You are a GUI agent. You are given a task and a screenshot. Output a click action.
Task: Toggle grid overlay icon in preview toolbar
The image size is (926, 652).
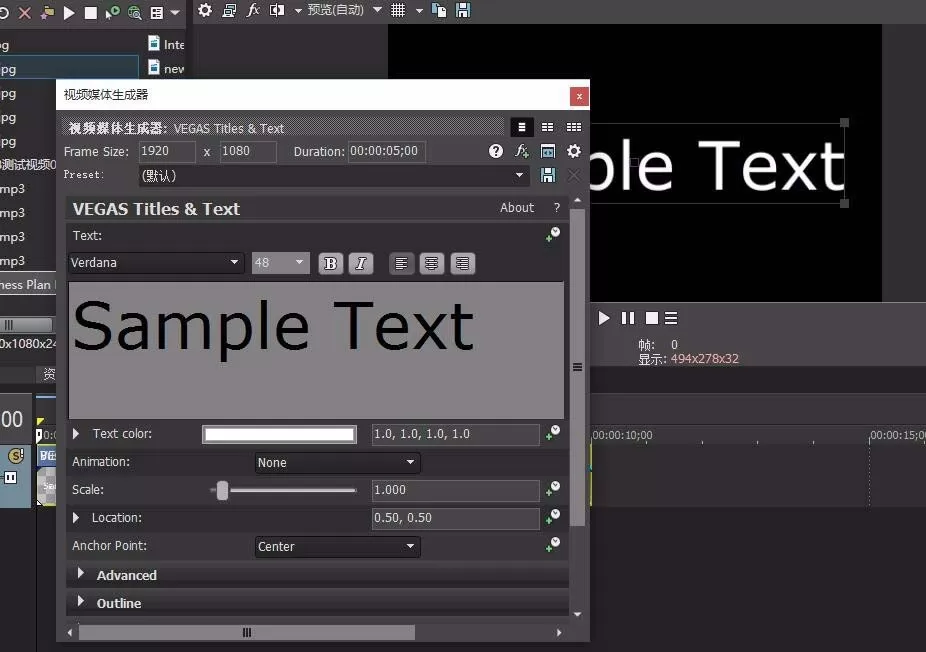click(x=398, y=10)
